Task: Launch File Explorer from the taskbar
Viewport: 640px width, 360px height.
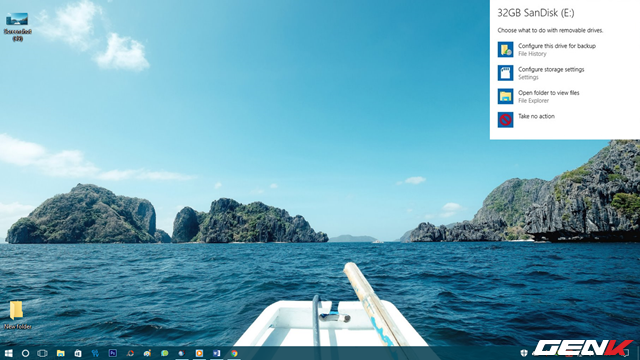Action: tap(60, 353)
